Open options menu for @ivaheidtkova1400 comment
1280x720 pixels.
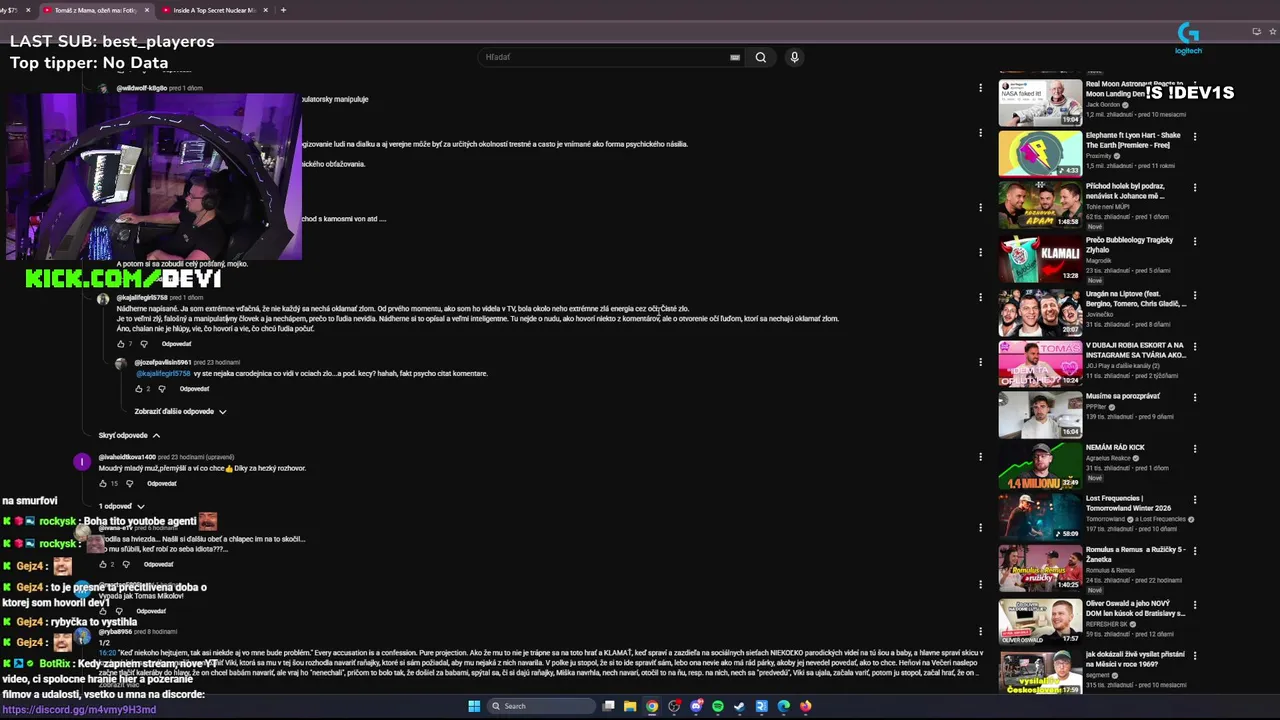pos(980,457)
